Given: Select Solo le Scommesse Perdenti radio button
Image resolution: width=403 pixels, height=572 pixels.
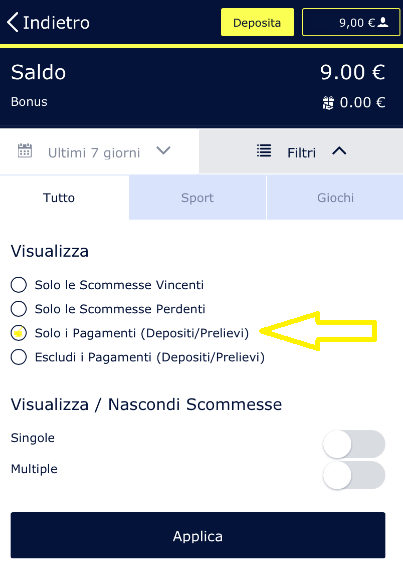Looking at the screenshot, I should point(19,309).
